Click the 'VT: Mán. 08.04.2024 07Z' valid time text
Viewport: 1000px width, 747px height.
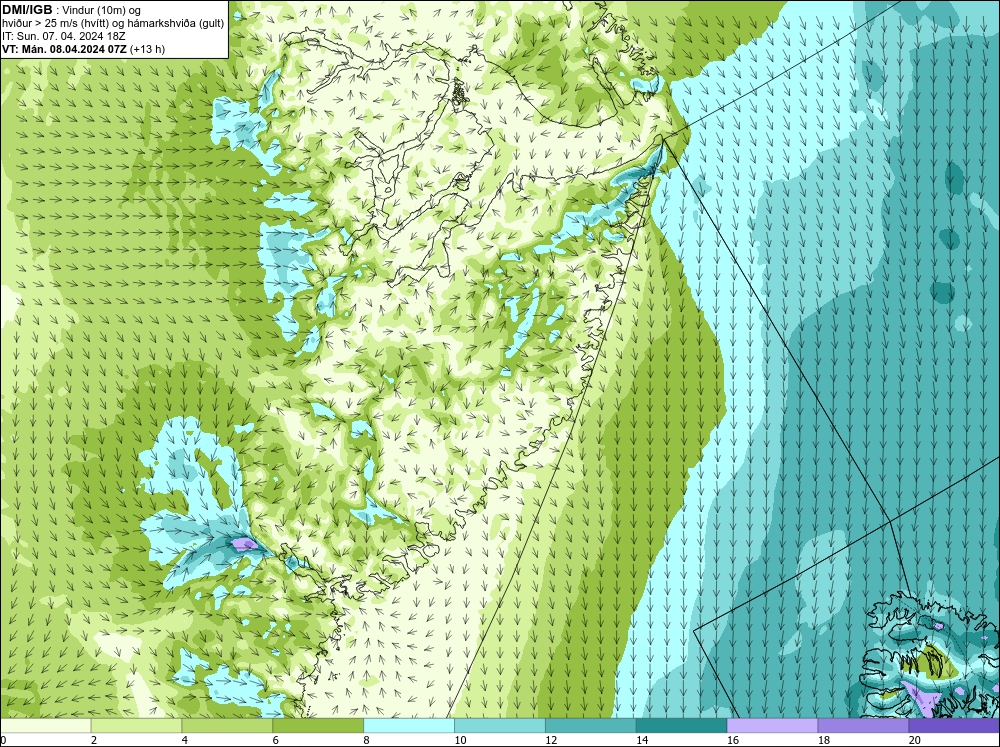tap(64, 49)
